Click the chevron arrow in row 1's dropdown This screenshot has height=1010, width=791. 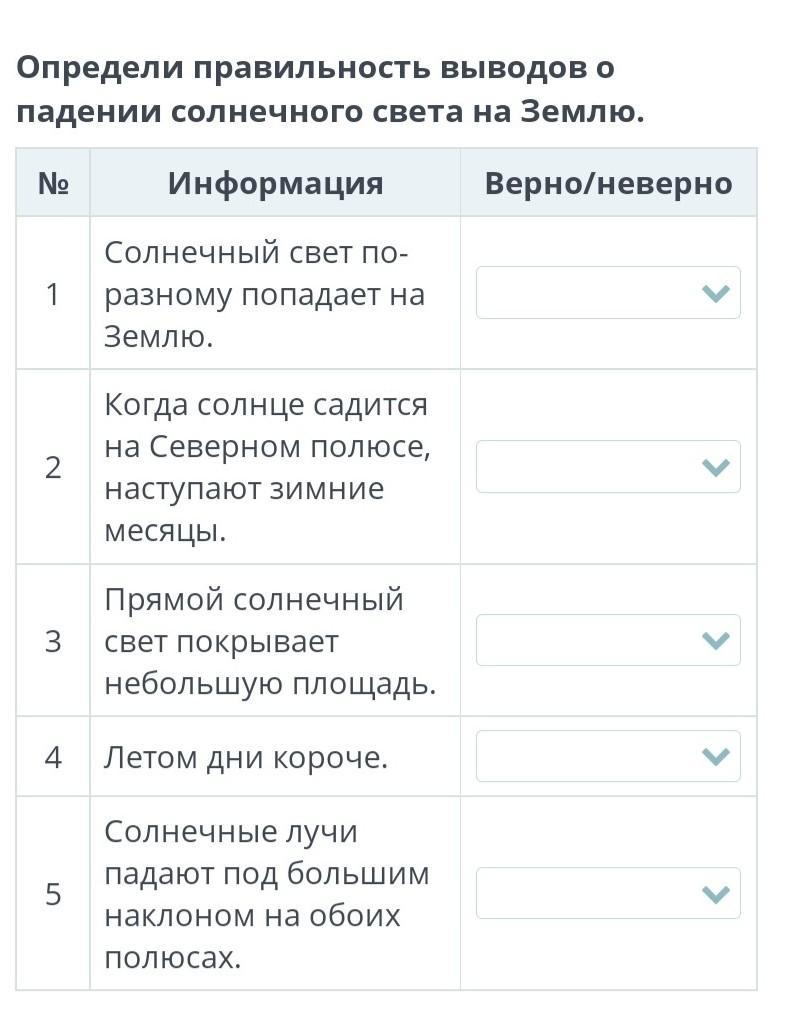716,293
